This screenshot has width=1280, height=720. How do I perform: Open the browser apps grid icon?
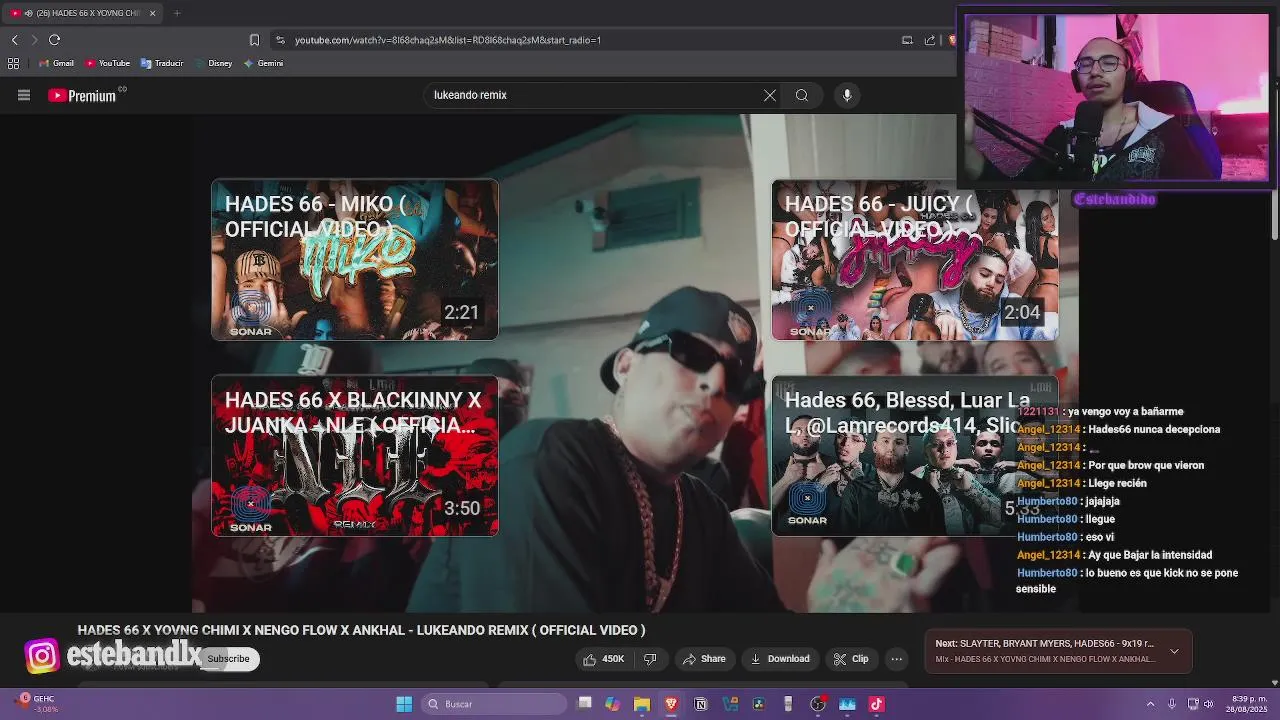click(x=13, y=63)
